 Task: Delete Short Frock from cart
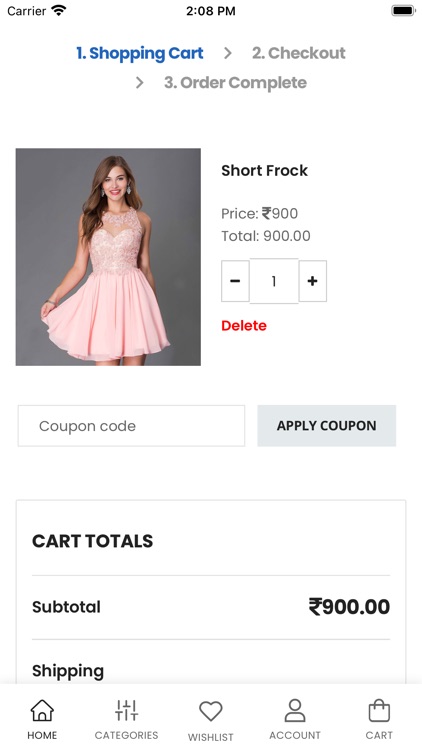[x=244, y=326]
